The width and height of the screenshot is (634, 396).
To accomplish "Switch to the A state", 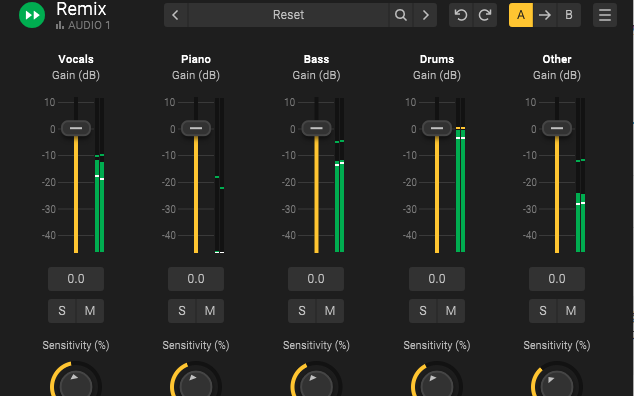I will pos(521,15).
